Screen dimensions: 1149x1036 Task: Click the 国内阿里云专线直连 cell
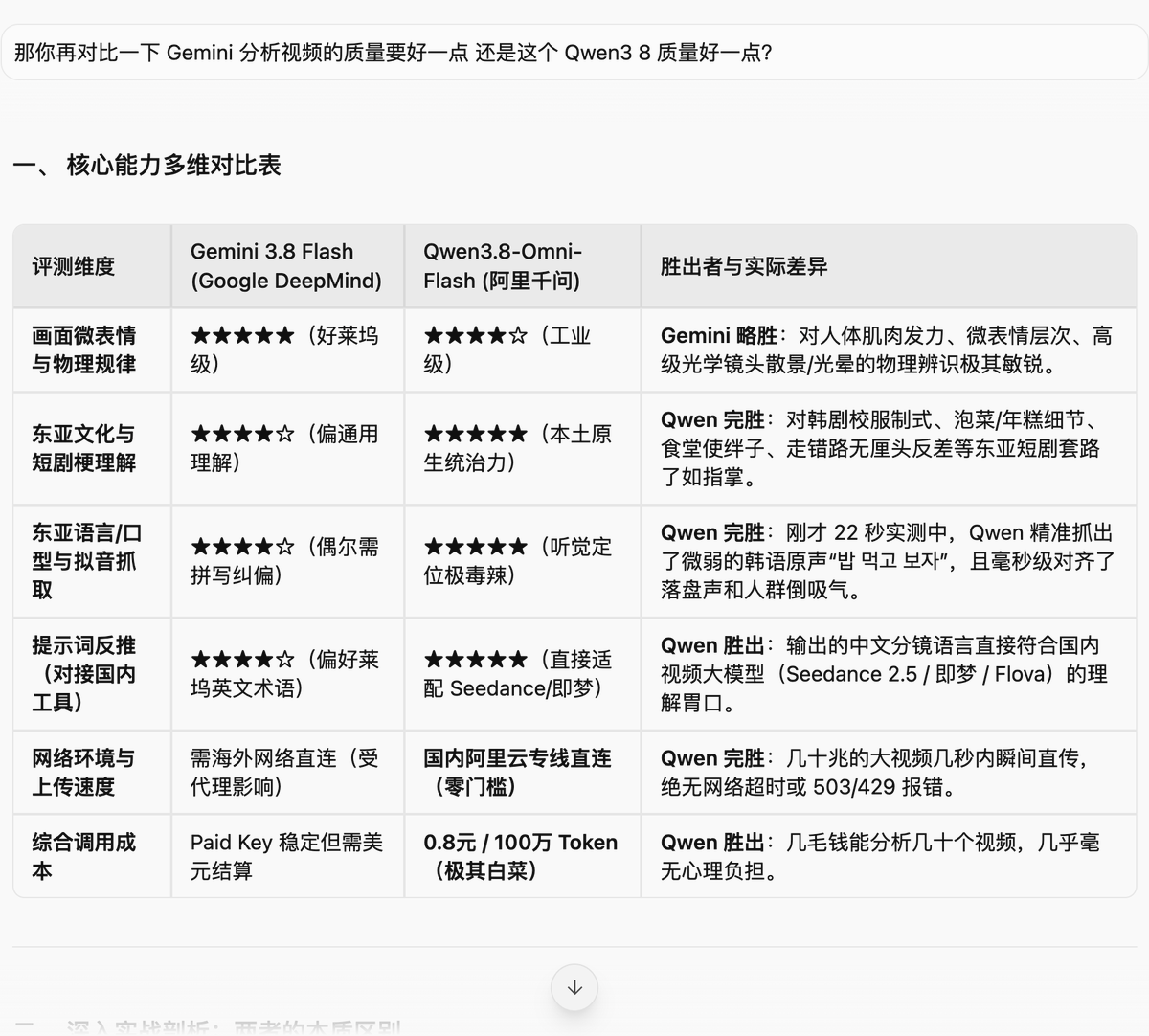pyautogui.click(x=522, y=773)
